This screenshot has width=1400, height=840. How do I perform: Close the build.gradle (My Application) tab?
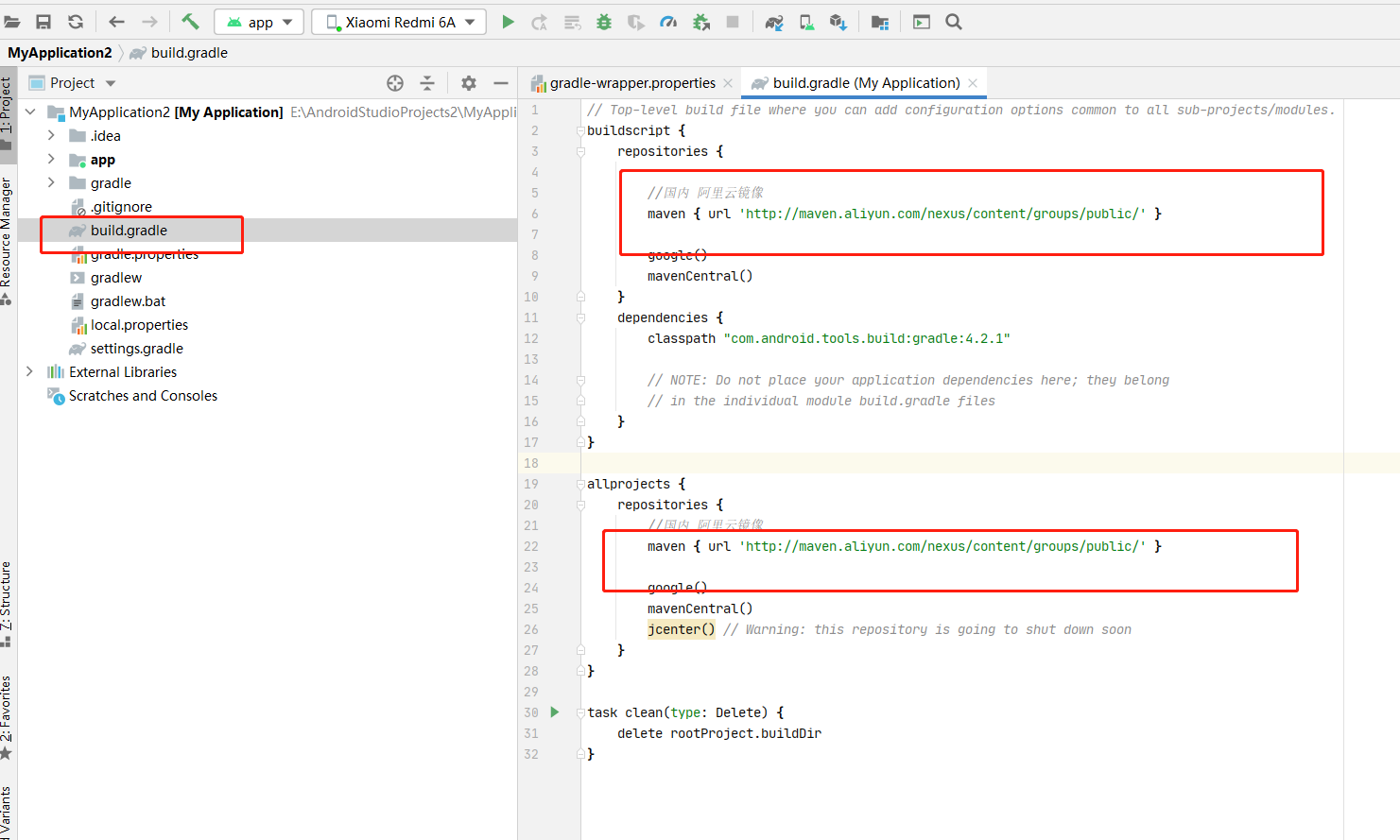click(x=973, y=83)
